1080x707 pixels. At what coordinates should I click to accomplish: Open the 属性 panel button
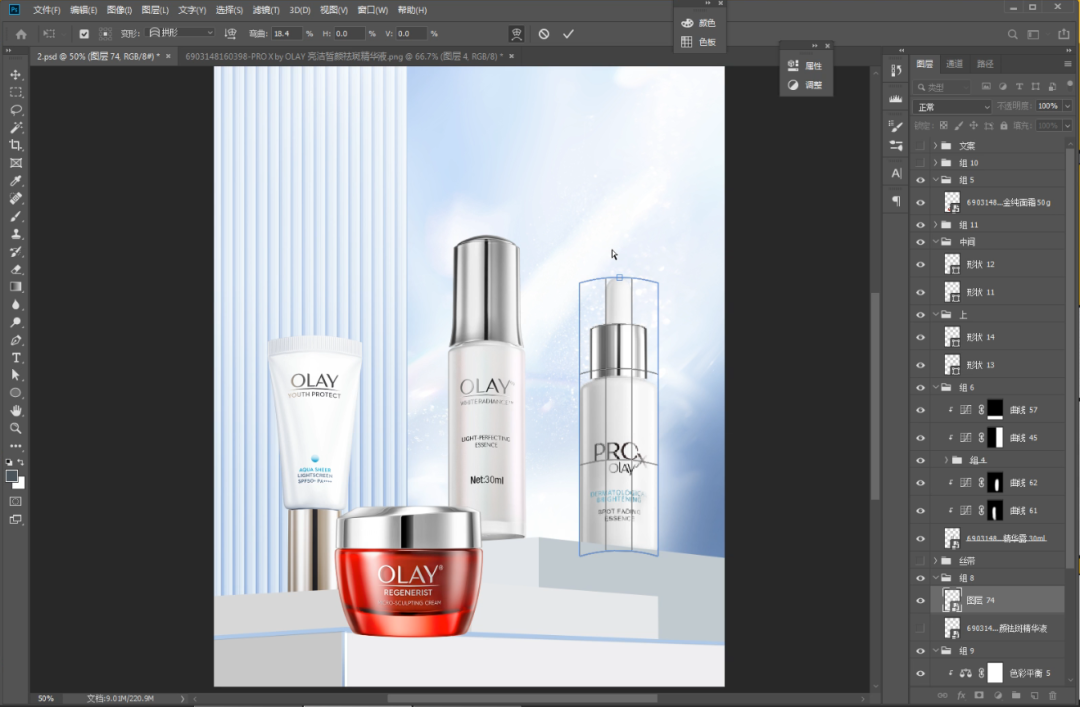coord(805,65)
